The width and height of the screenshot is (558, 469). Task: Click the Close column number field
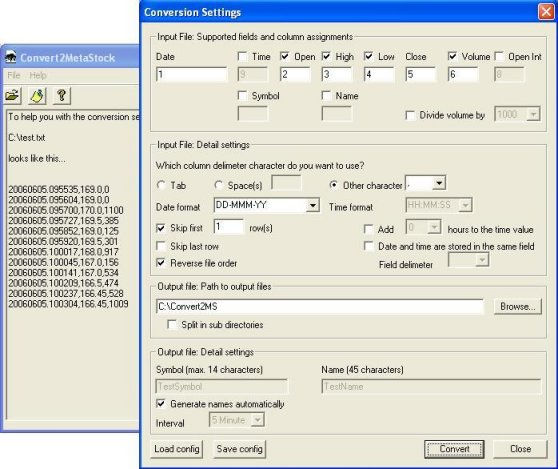[421, 74]
